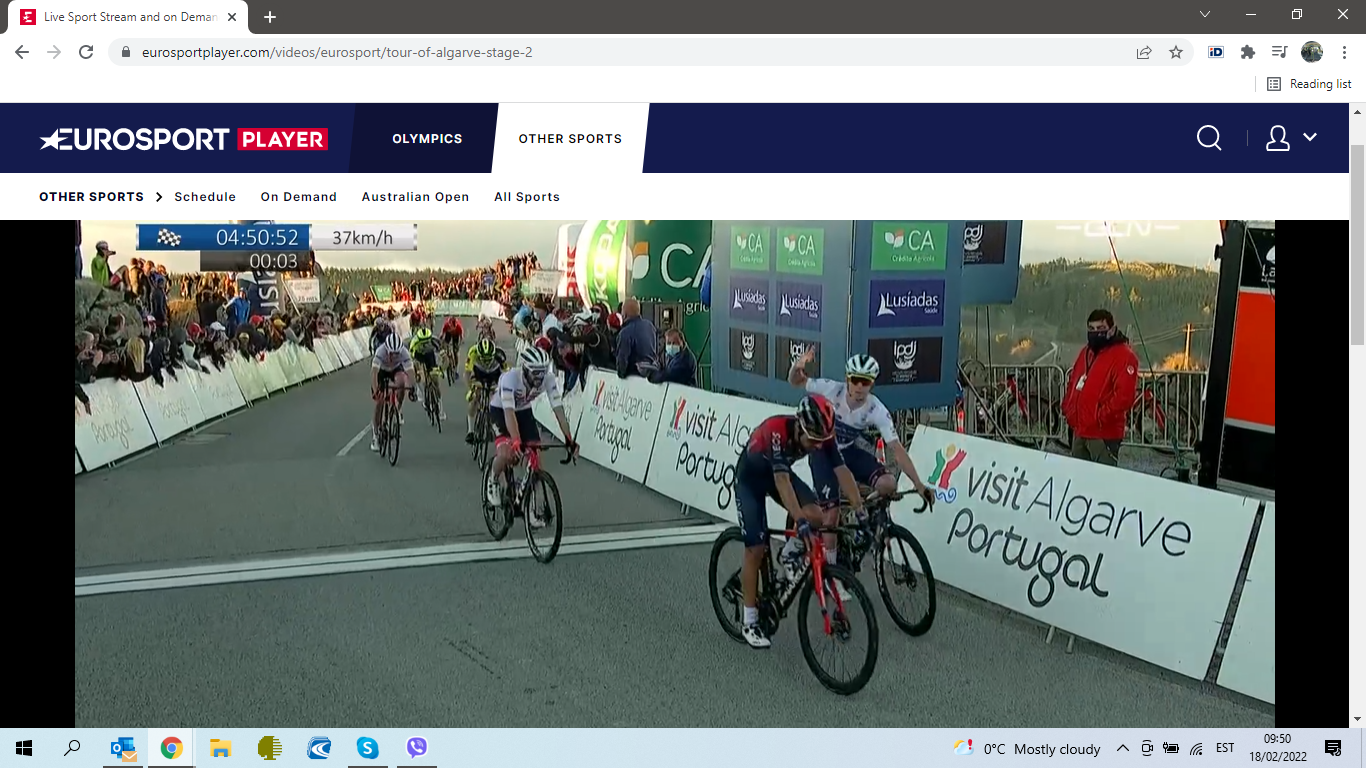Open Reading list panel
Image resolution: width=1366 pixels, height=768 pixels.
[1309, 84]
